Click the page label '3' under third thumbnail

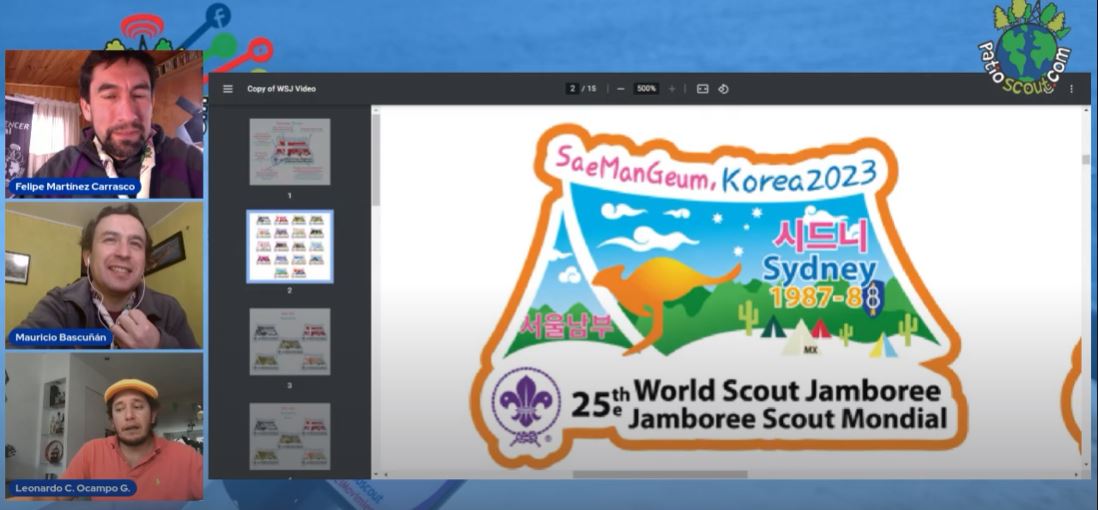click(290, 385)
